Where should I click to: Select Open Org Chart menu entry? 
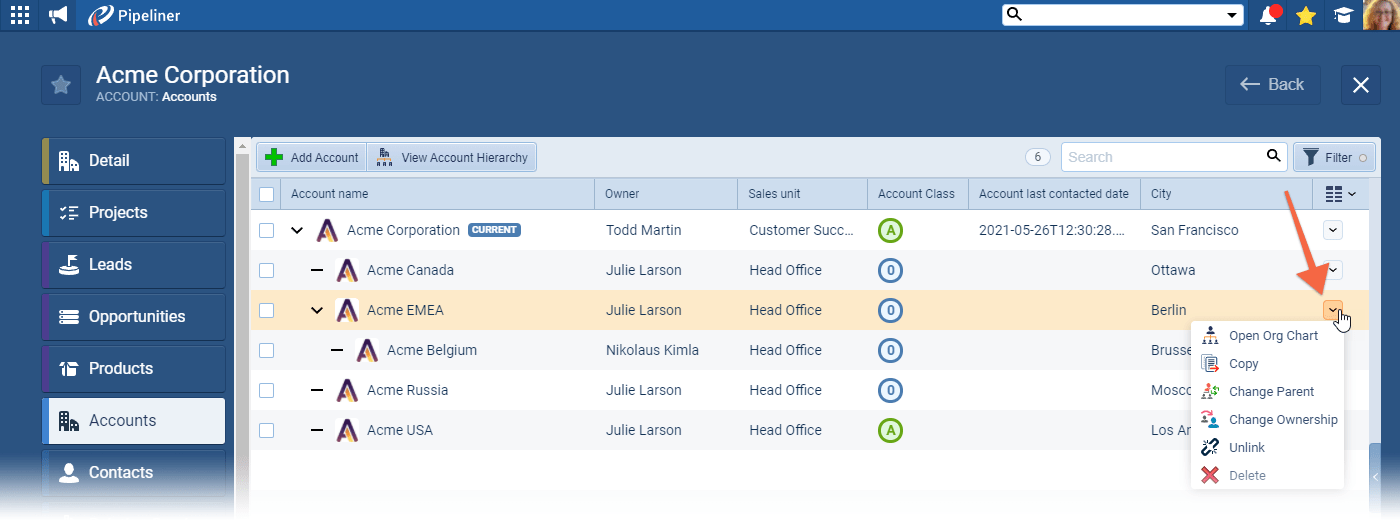click(1273, 336)
